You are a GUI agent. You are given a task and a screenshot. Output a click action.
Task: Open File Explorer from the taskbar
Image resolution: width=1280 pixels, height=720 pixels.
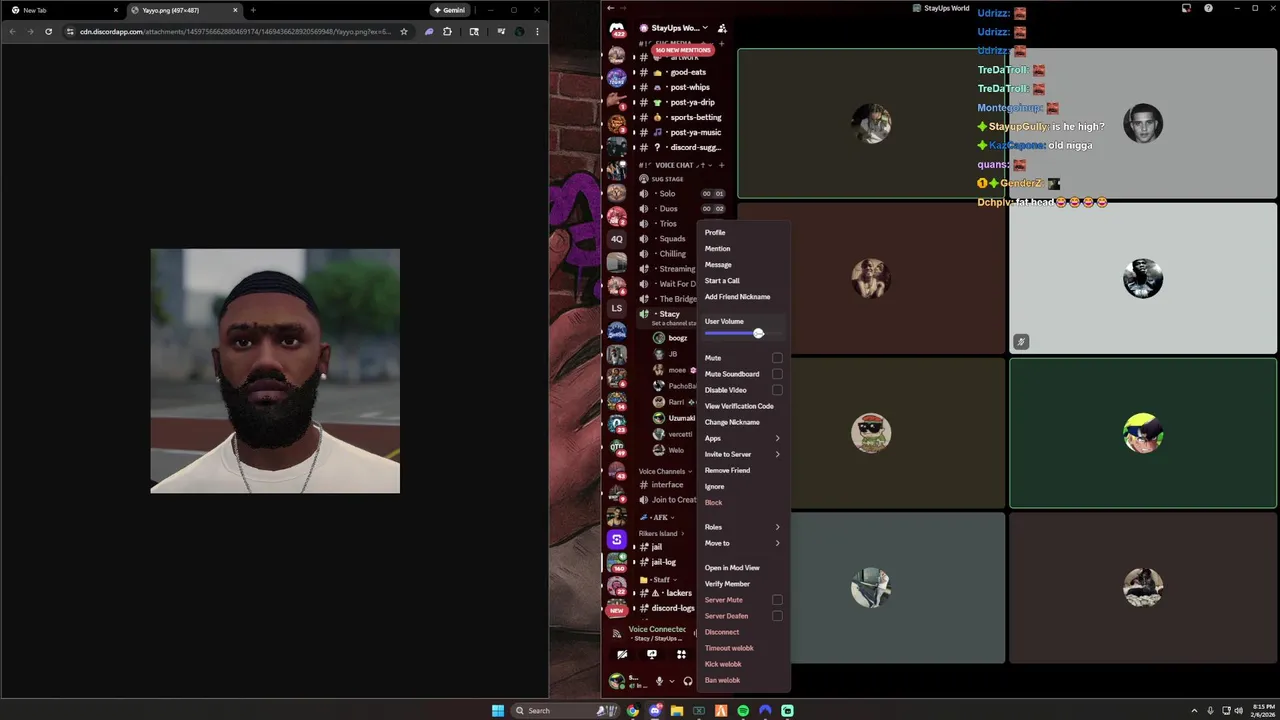pos(677,711)
